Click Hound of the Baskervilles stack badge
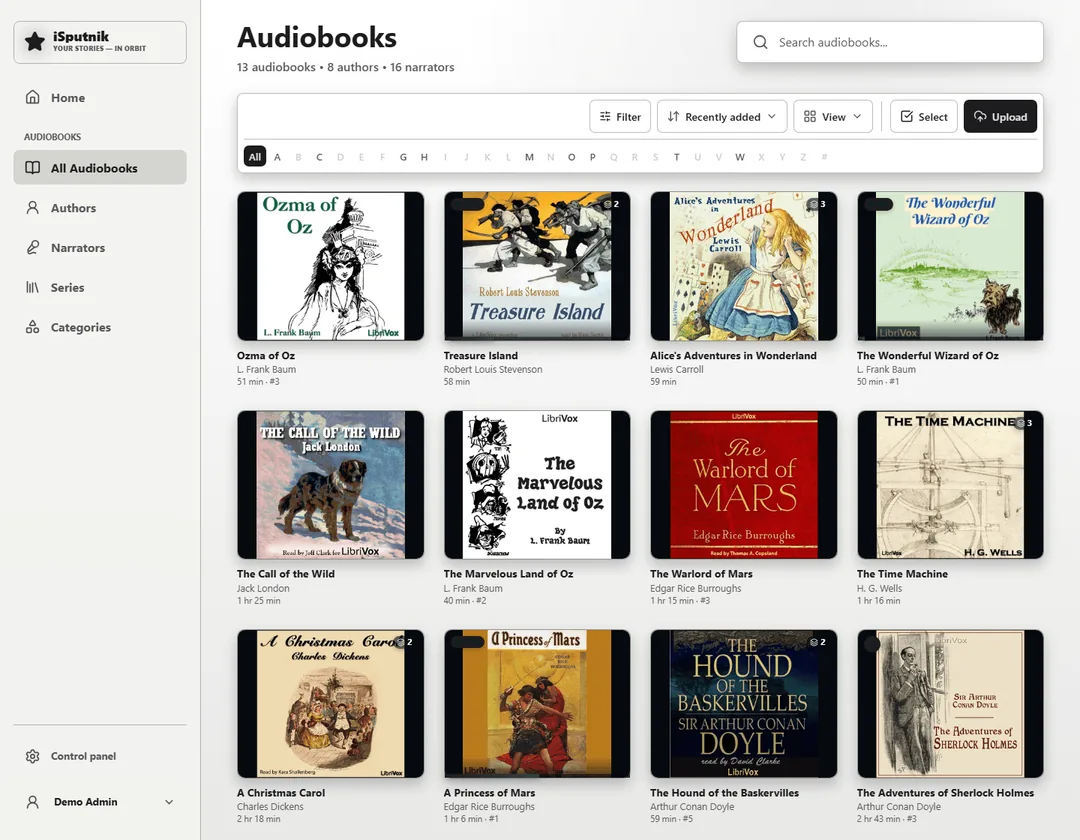 click(x=818, y=642)
